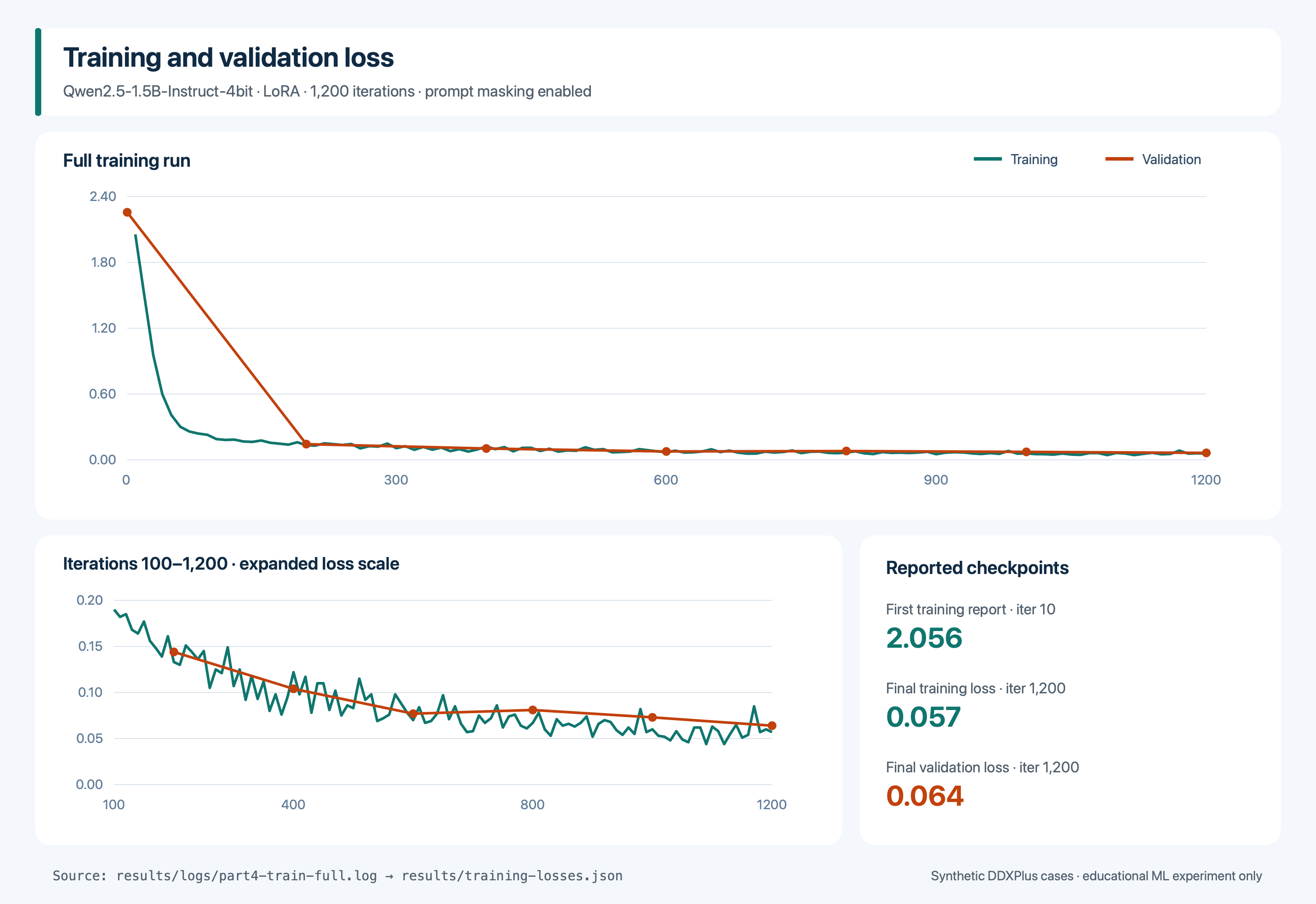Click the validation marker at iteration 1000 in full chart
This screenshot has width=1316, height=904.
(1026, 452)
